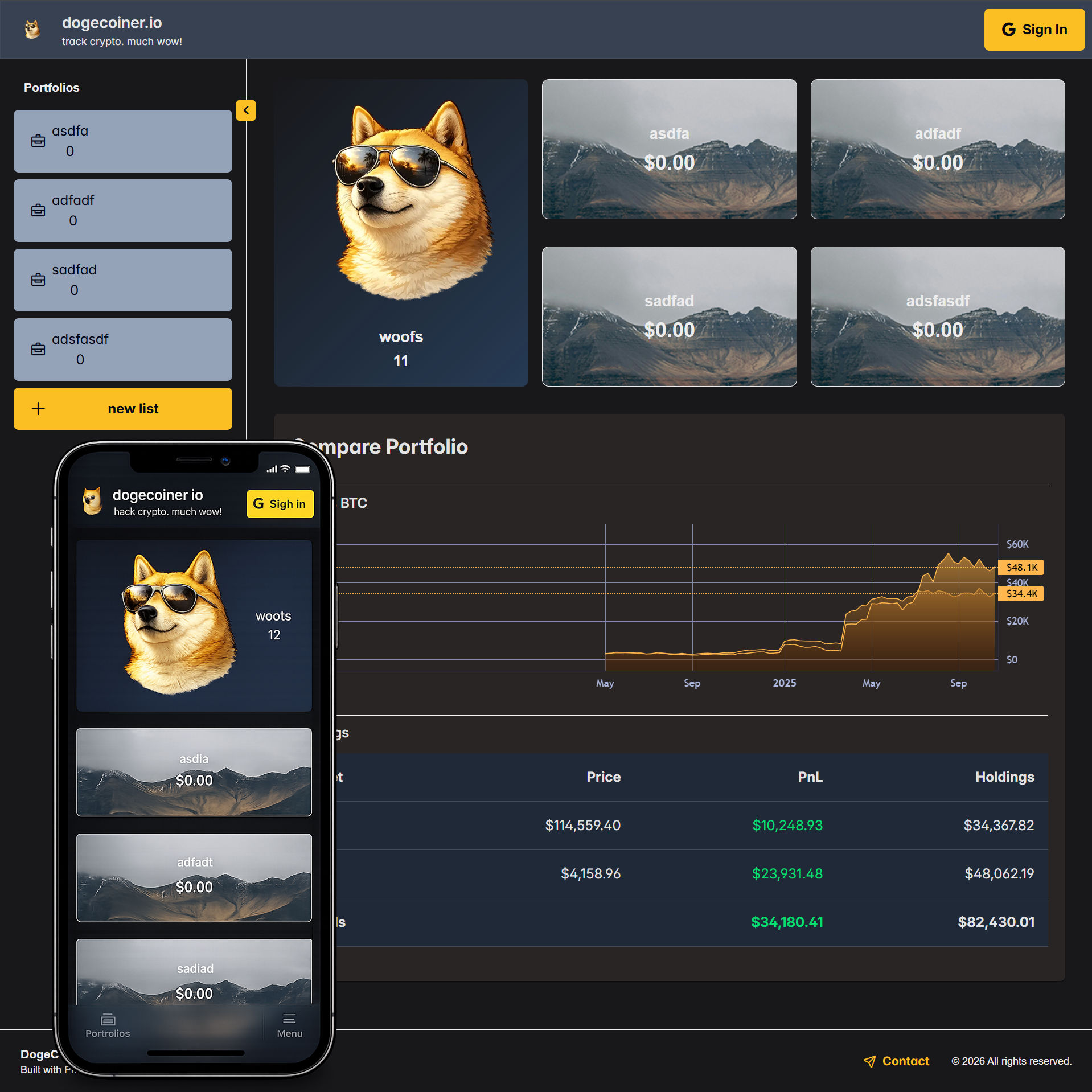Viewport: 1092px width, 1092px height.
Task: Select the woofs doge portfolio card
Action: (401, 232)
